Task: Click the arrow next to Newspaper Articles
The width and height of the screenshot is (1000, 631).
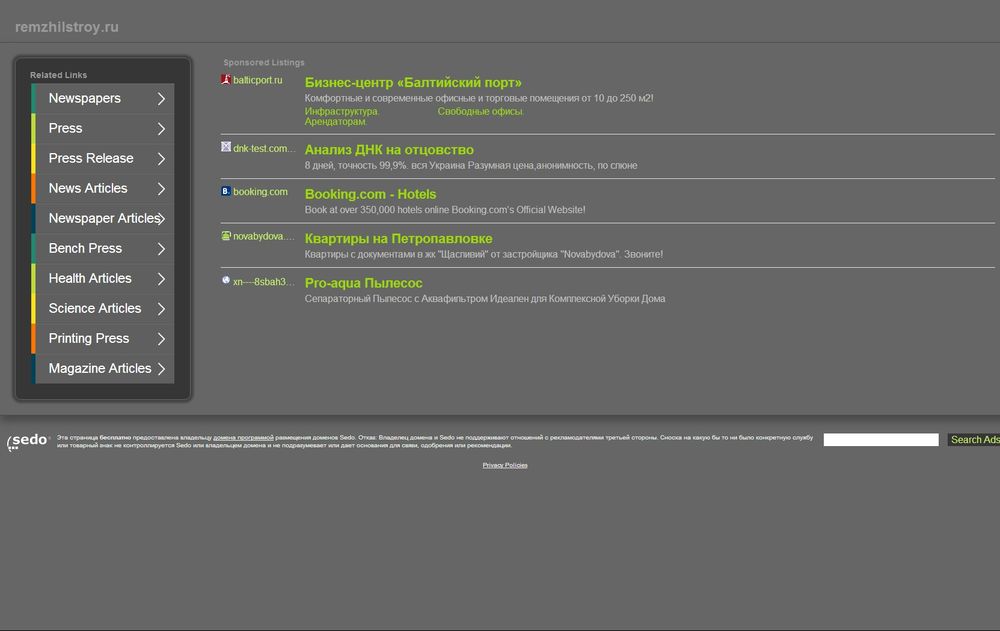Action: point(161,219)
